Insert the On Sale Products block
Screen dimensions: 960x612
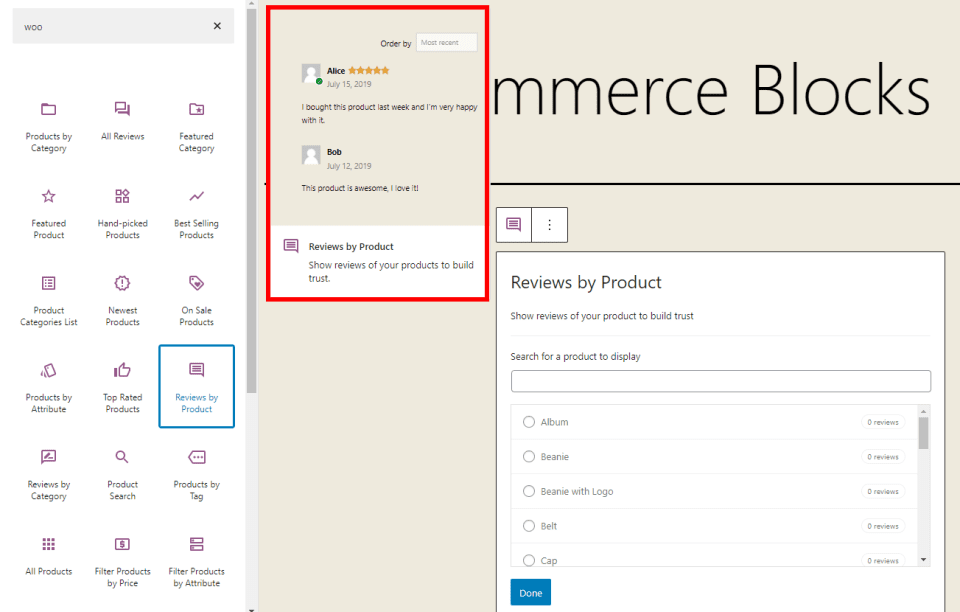point(196,299)
